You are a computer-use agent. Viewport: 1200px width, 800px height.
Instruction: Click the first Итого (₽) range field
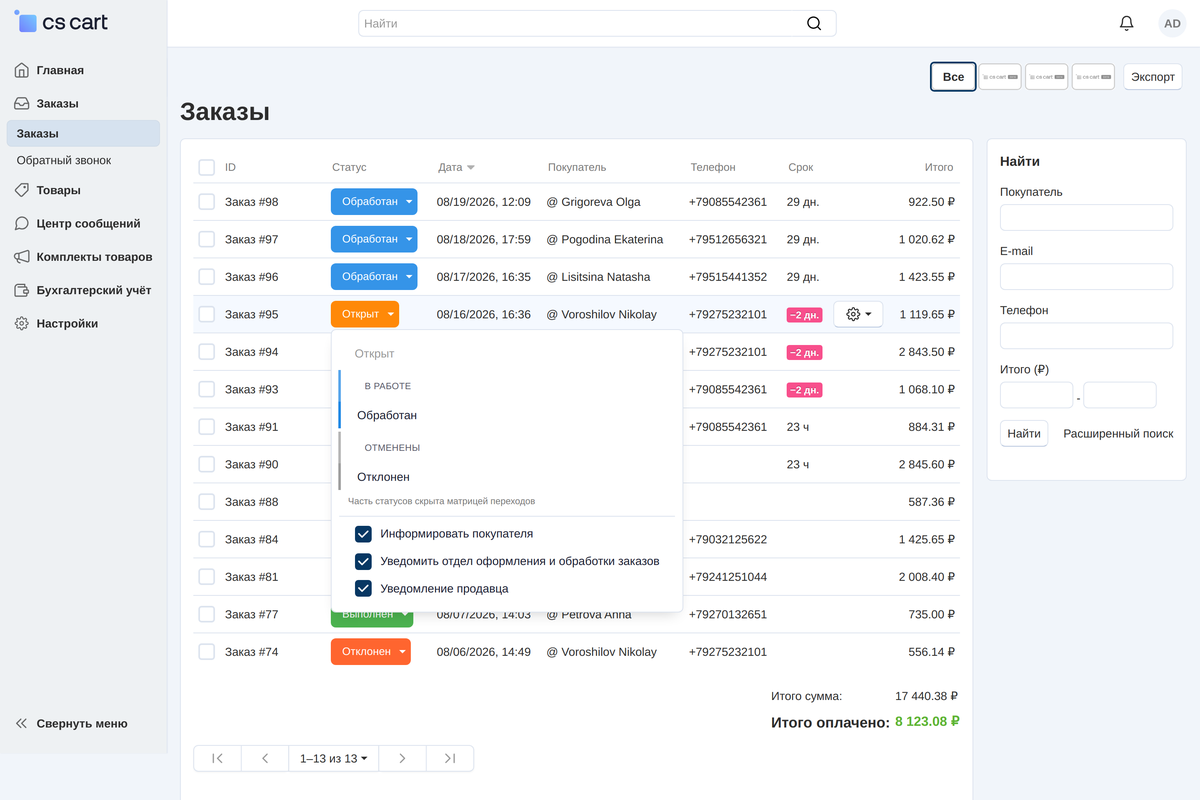pyautogui.click(x=1036, y=395)
